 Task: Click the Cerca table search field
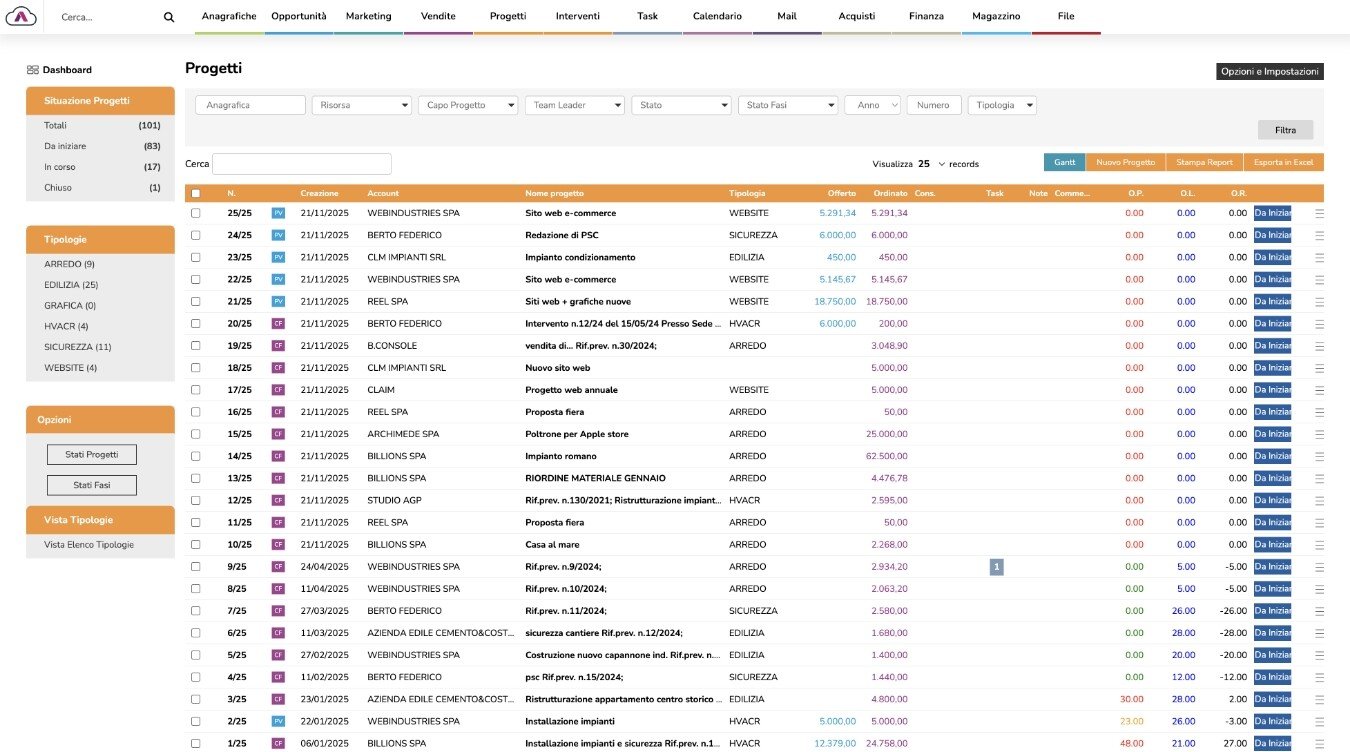[x=301, y=164]
